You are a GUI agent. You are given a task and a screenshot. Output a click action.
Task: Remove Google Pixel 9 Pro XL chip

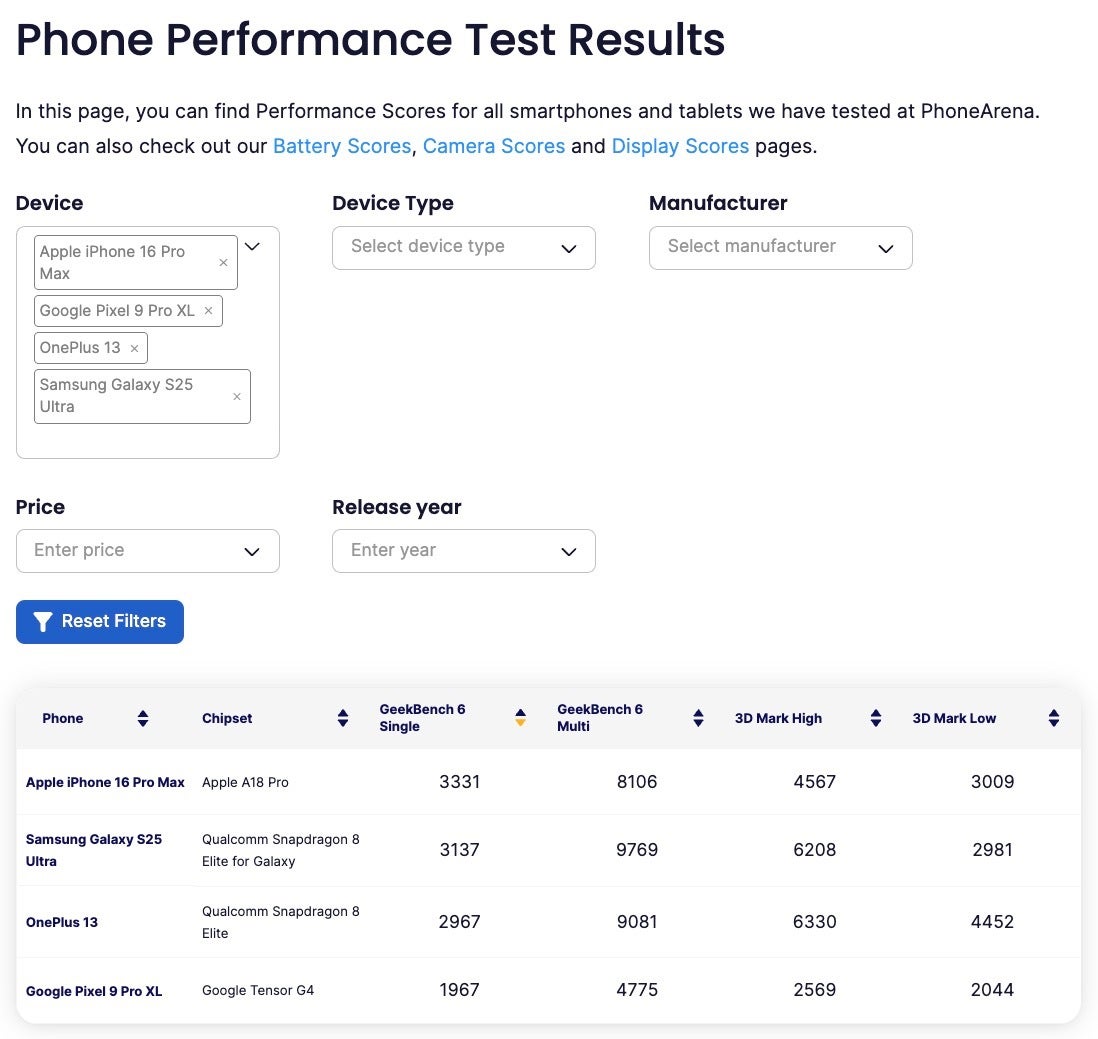pyautogui.click(x=208, y=311)
